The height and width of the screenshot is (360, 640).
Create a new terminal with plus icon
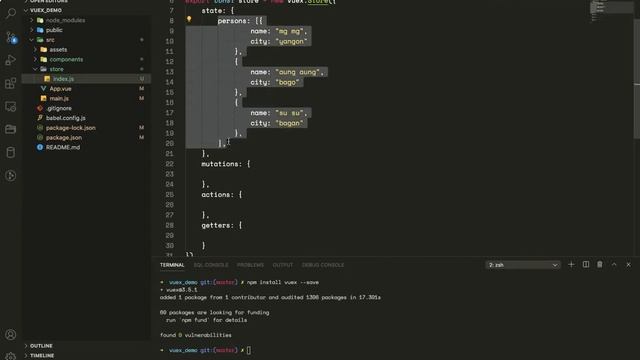(x=571, y=265)
